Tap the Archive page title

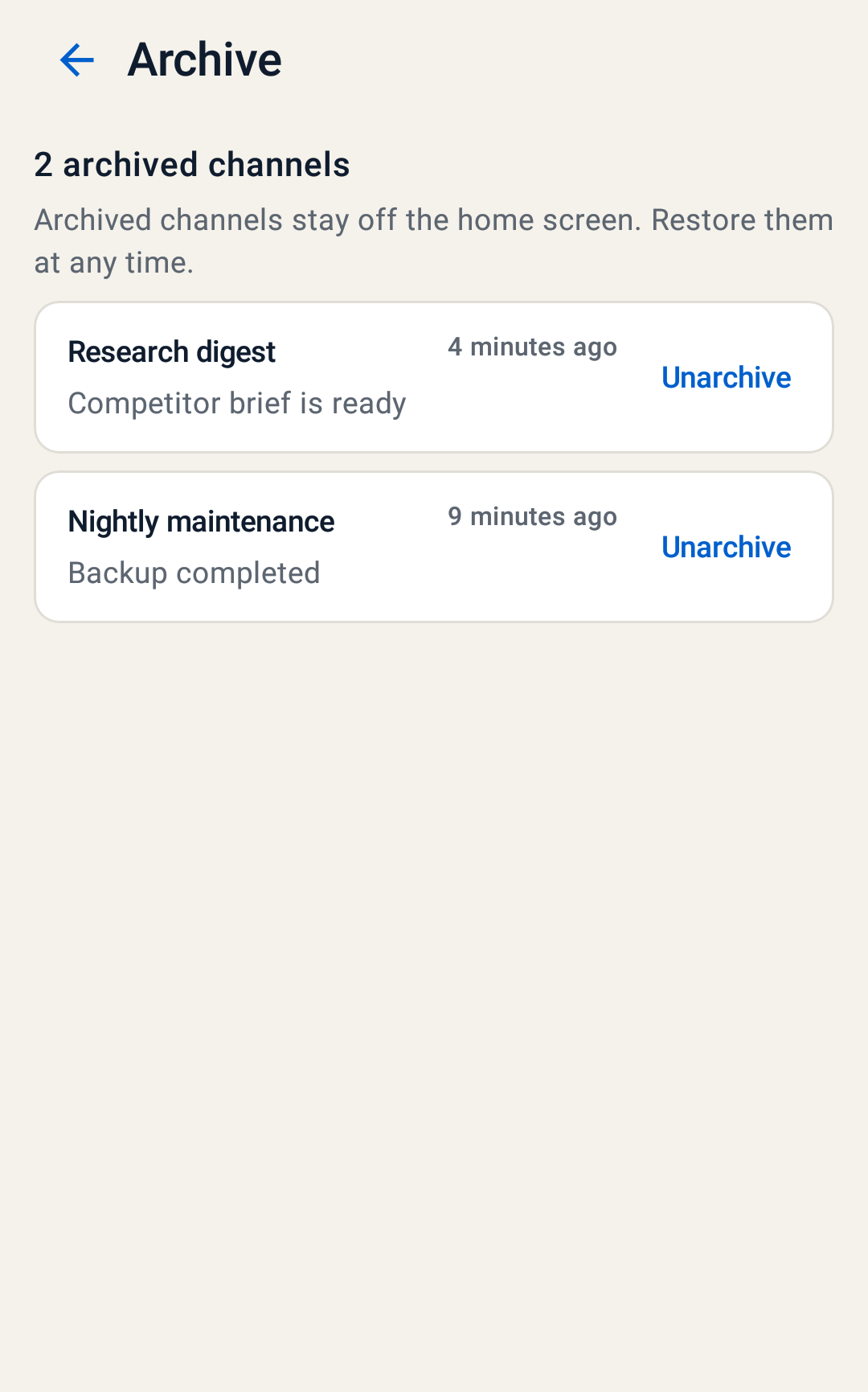click(205, 60)
